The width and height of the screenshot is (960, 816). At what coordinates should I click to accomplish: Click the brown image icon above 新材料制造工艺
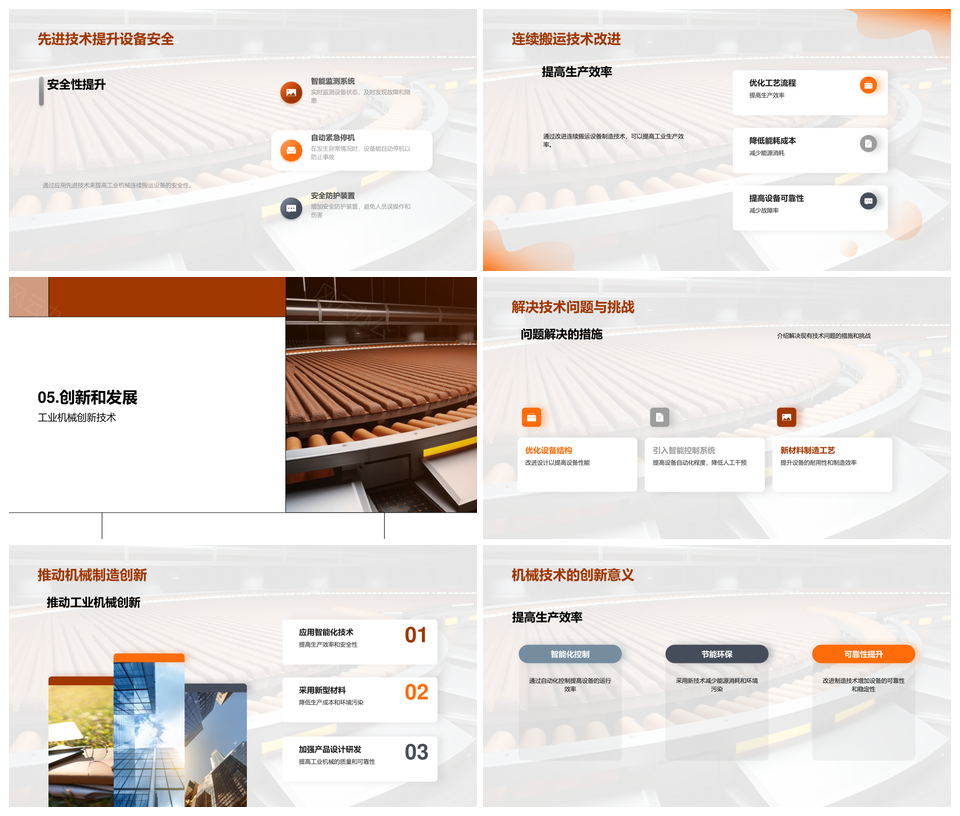pyautogui.click(x=787, y=417)
